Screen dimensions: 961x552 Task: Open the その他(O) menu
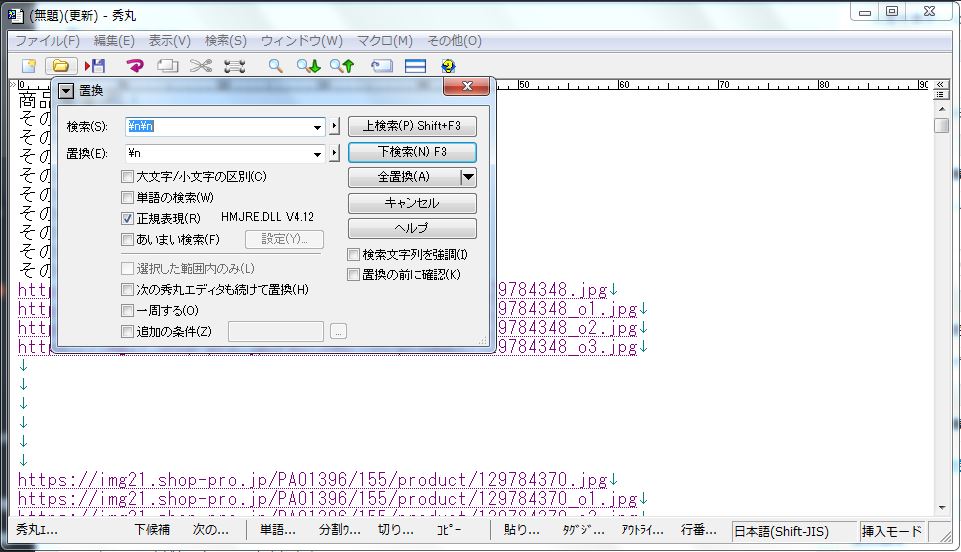[454, 41]
